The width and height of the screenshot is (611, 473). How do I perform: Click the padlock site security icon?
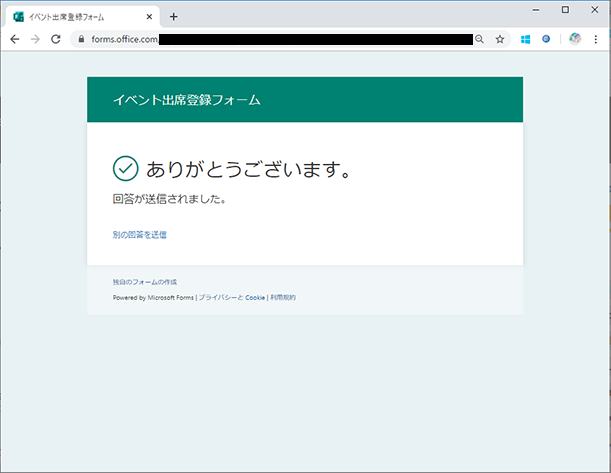(82, 39)
